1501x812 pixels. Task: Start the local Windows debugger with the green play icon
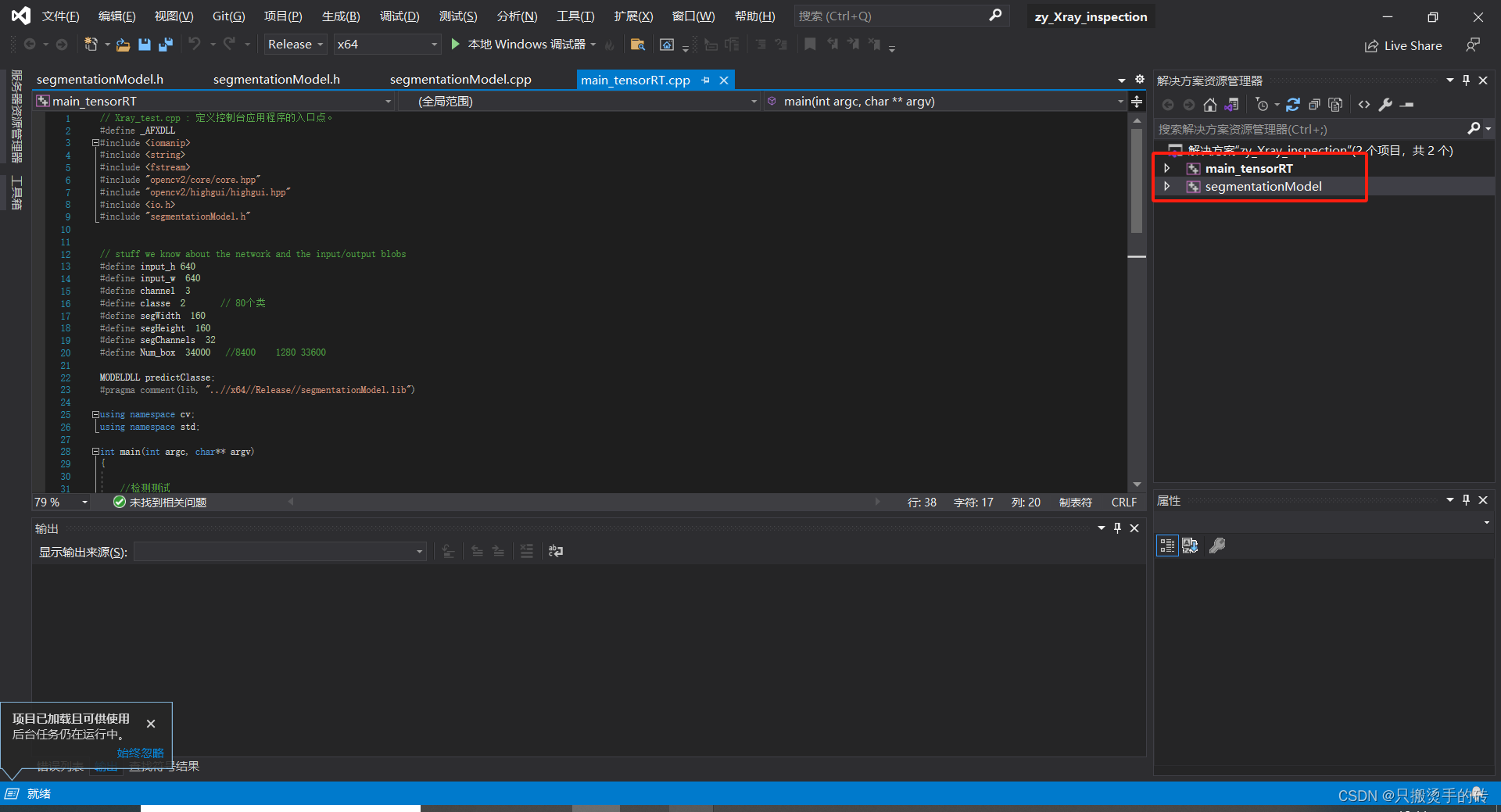point(456,45)
